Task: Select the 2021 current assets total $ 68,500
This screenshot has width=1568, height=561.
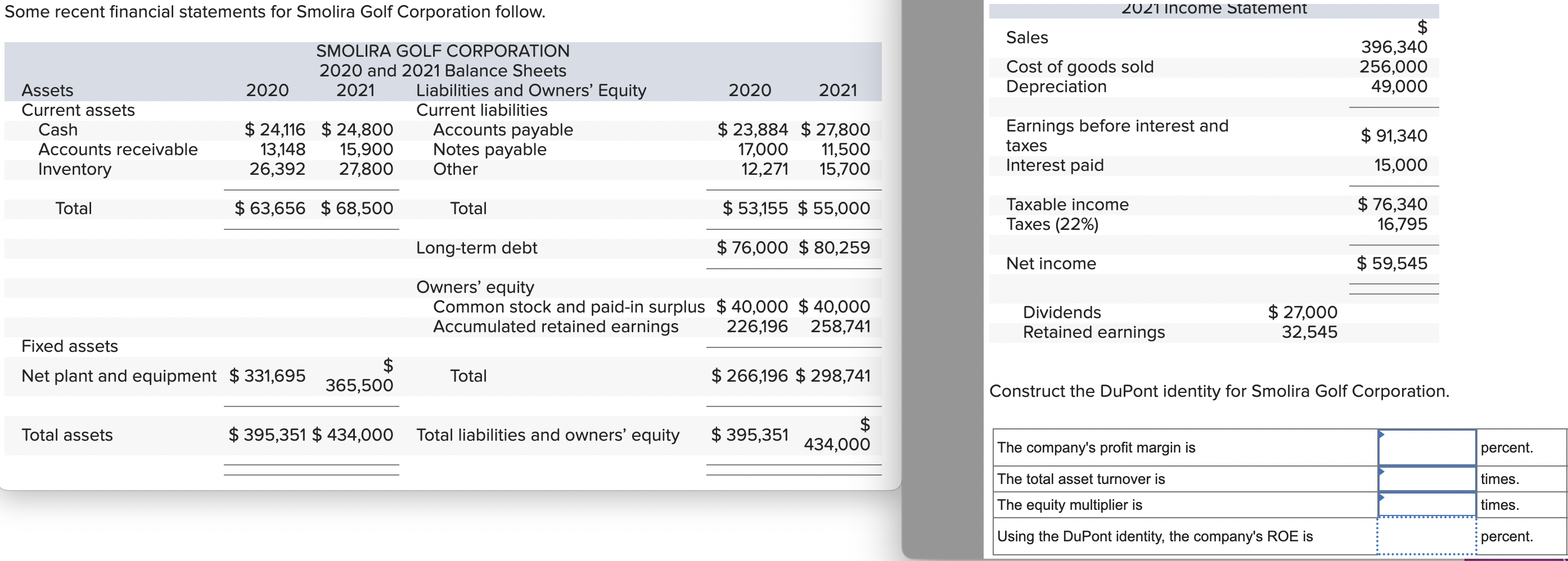Action: pyautogui.click(x=357, y=208)
